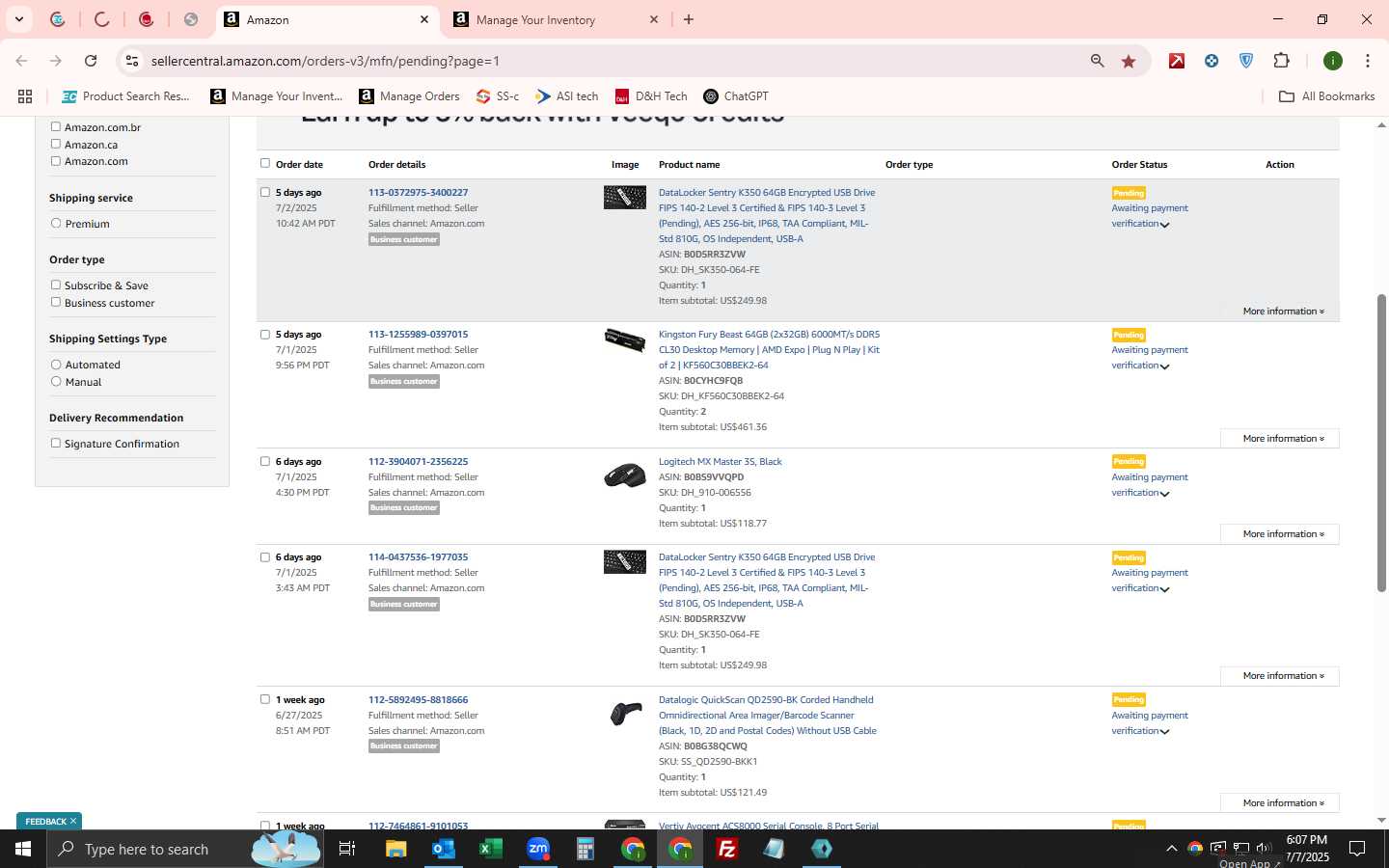
Task: Expand More information for Kingston order
Action: pyautogui.click(x=1280, y=438)
